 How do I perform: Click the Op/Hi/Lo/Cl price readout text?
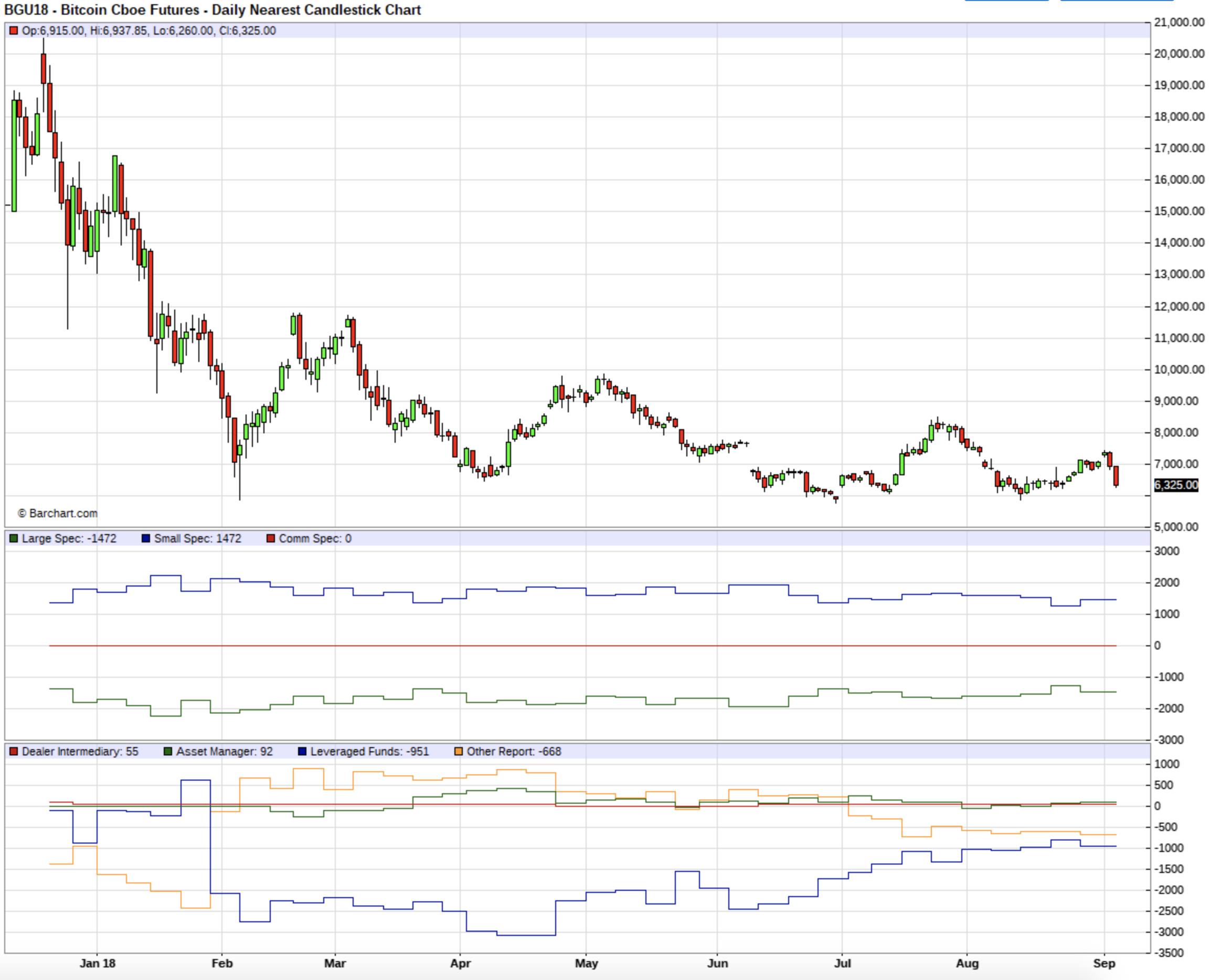(148, 30)
